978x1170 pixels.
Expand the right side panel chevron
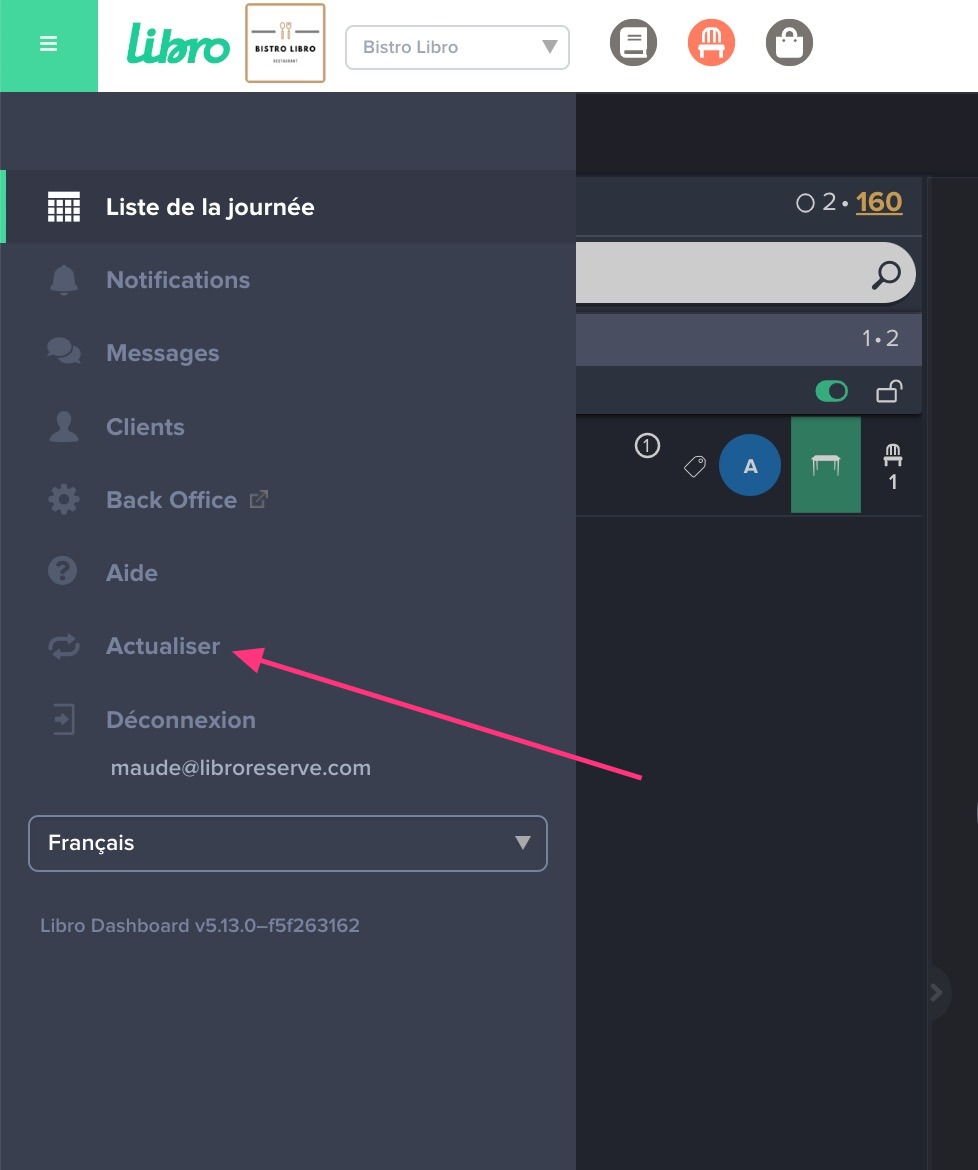[x=936, y=992]
